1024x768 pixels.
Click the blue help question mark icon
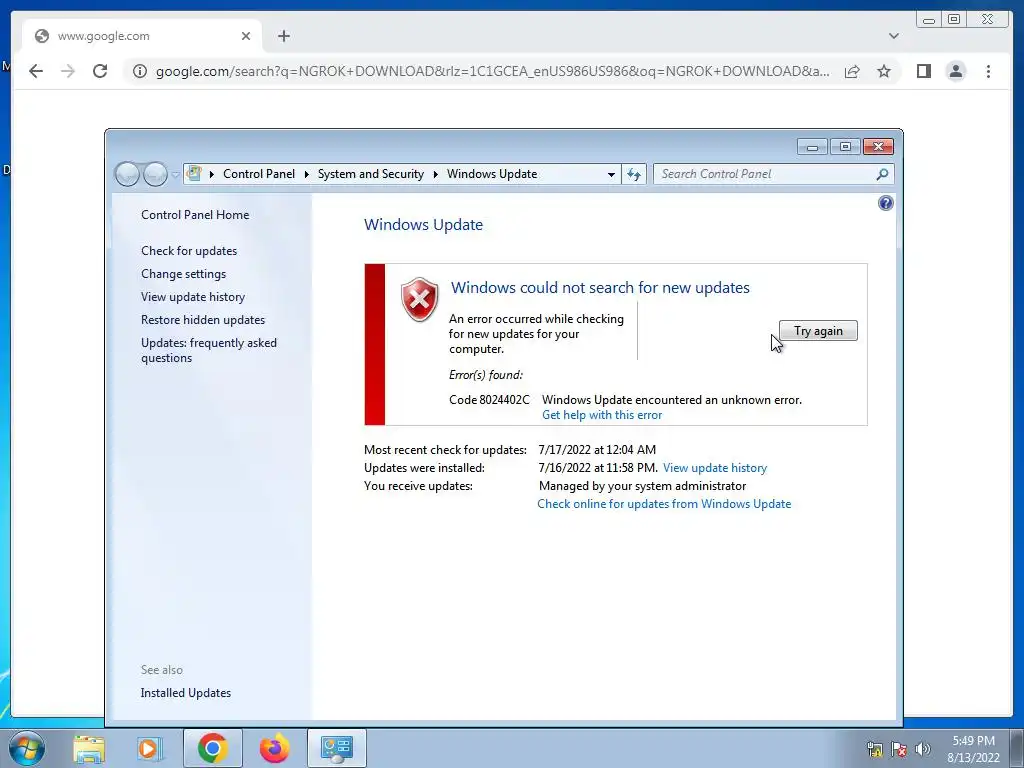point(885,203)
